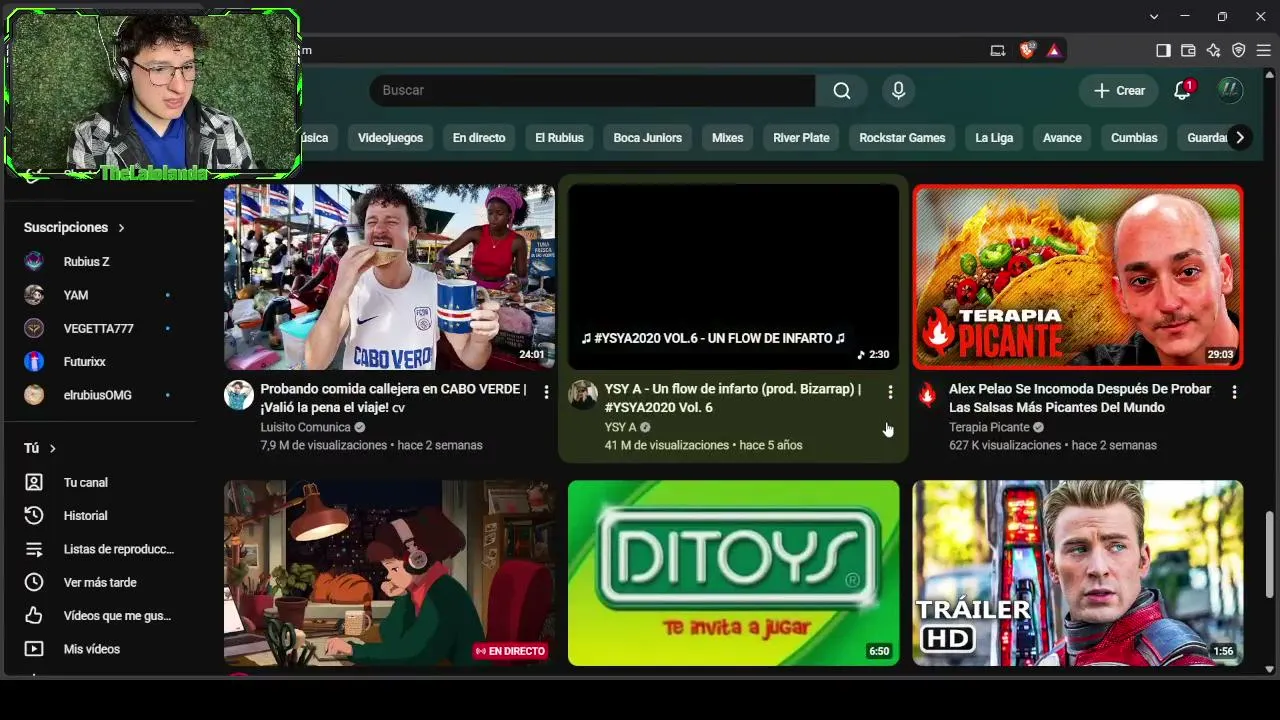1280x720 pixels.
Task: Open the 'YSY A - Un flow de infarto' title
Action: point(733,398)
